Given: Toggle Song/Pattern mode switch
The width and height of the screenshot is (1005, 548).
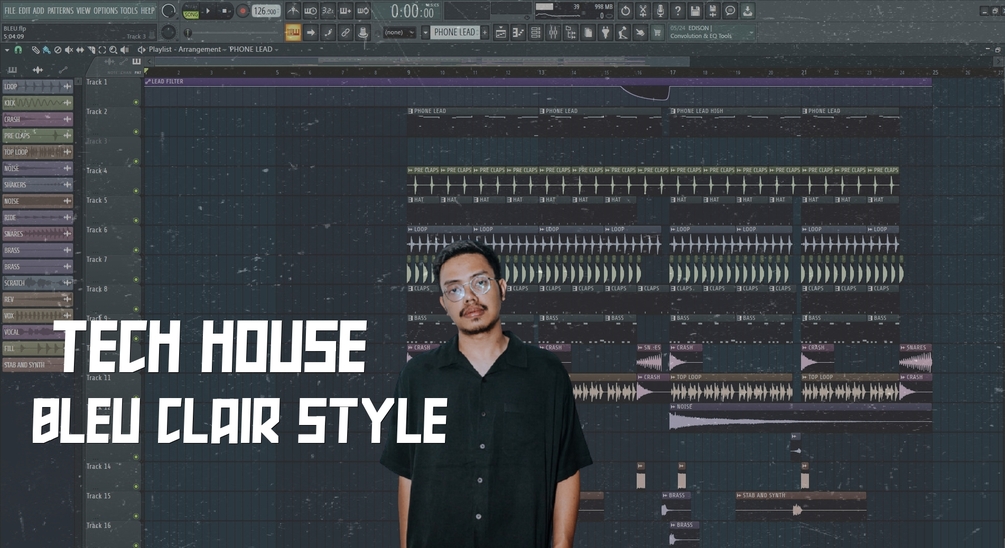Looking at the screenshot, I should pyautogui.click(x=191, y=12).
